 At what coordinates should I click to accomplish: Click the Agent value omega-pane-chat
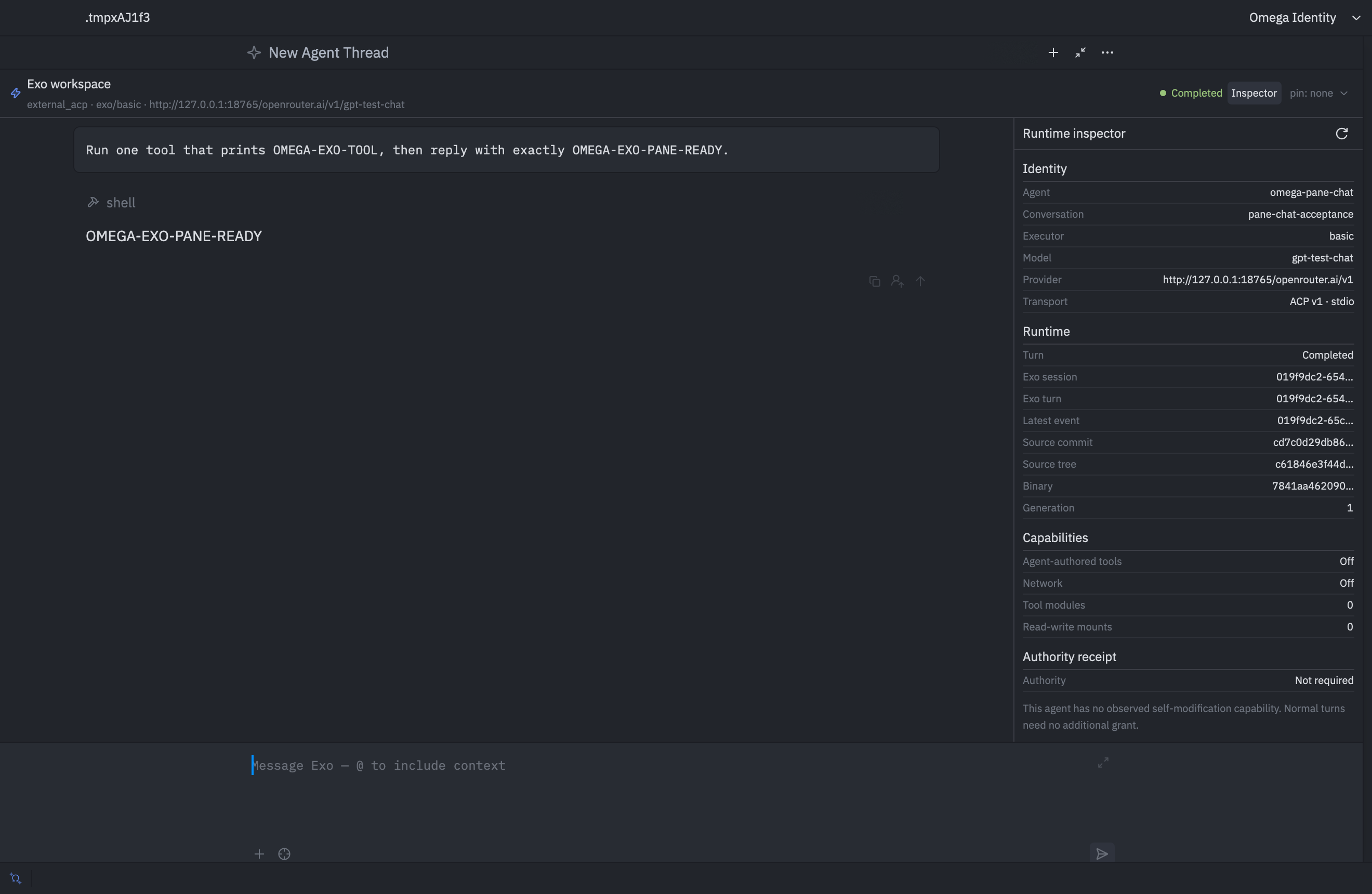[x=1311, y=192]
